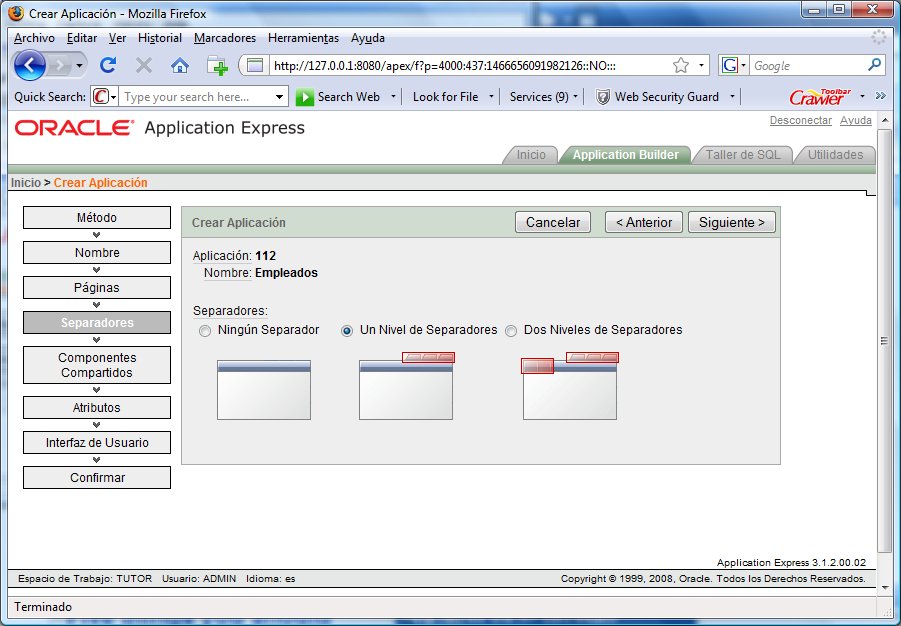Screen dimensions: 901x626
Task: Click the Desconectar link
Action: click(800, 120)
